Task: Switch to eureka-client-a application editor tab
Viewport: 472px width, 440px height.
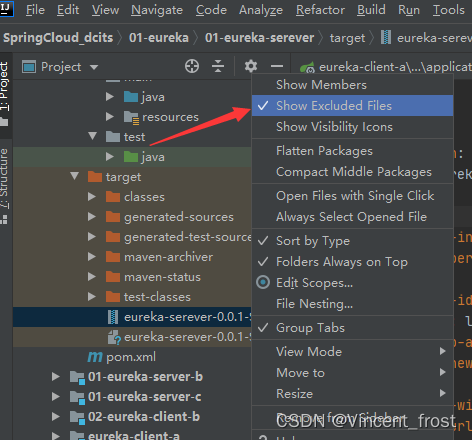Action: click(386, 67)
